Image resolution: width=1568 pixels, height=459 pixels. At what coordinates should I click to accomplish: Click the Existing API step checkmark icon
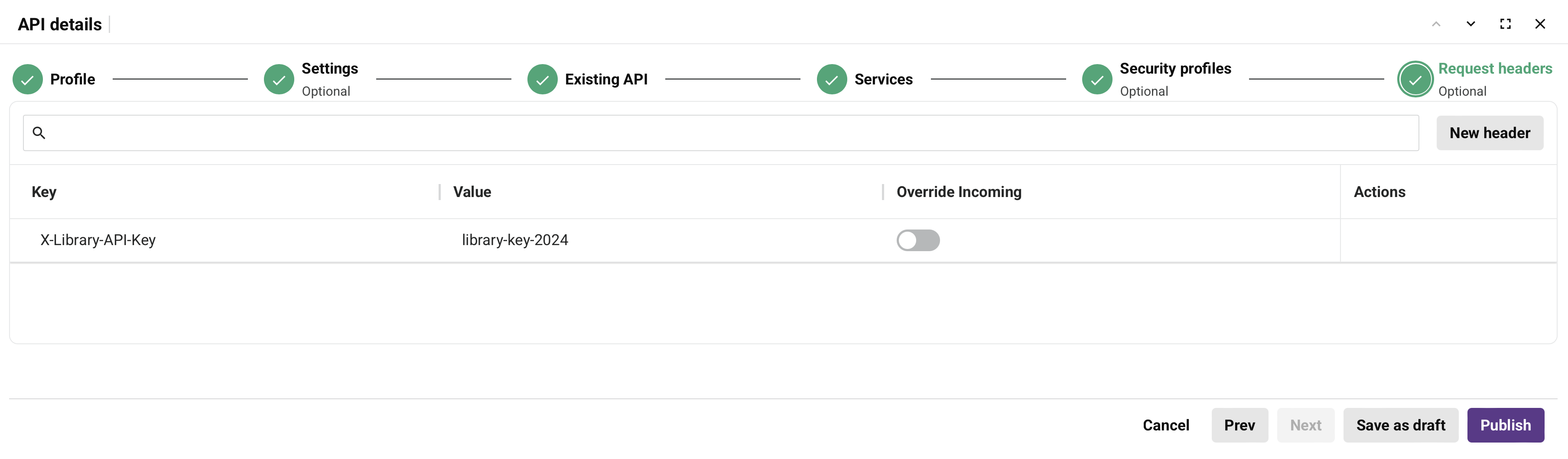pos(542,78)
